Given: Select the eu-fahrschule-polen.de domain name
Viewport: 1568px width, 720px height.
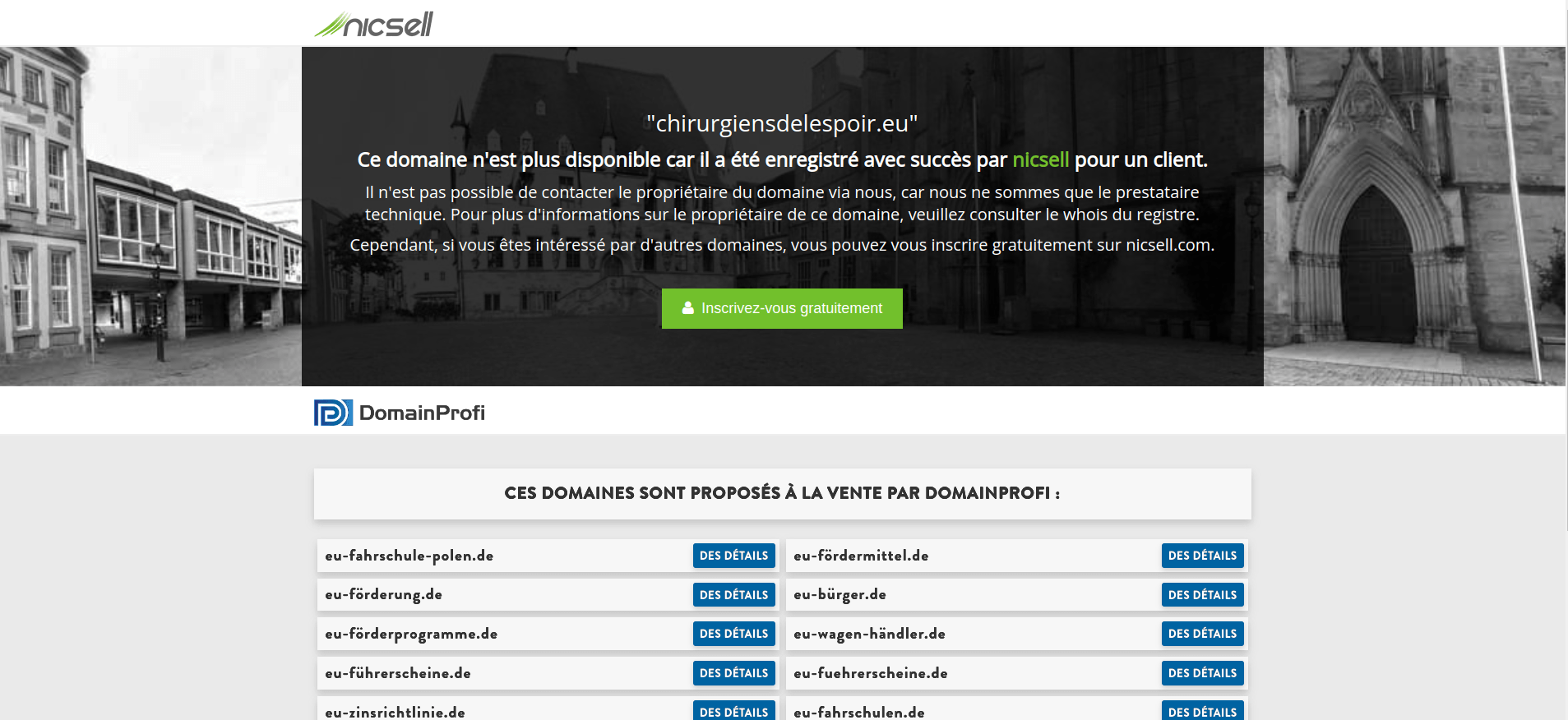Looking at the screenshot, I should point(409,556).
